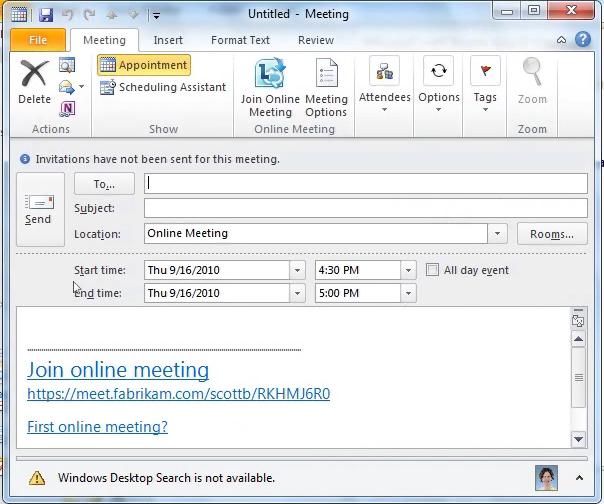Screen dimensions: 604x504
Task: Click the info icon beside invitations message
Action: click(25, 159)
